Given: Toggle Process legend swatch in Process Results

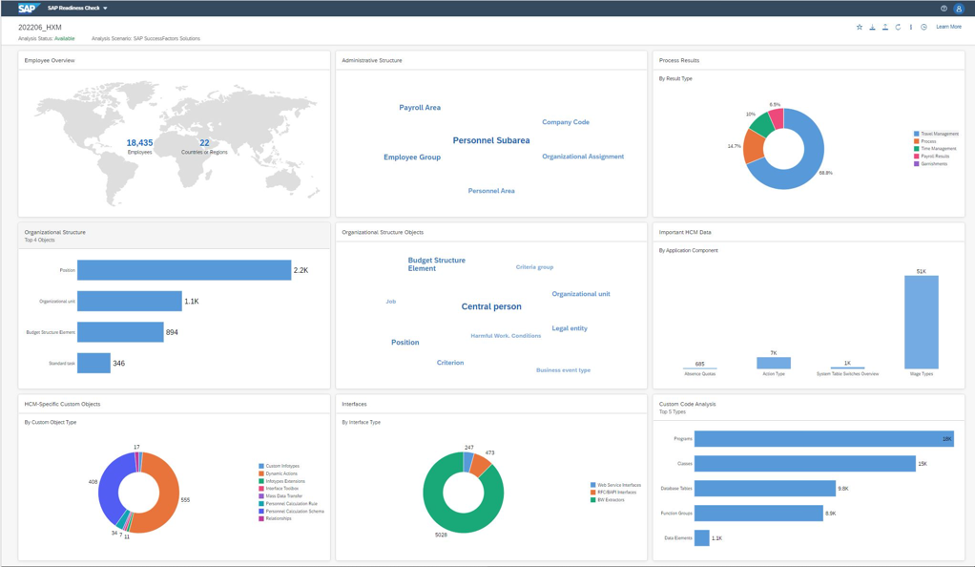Looking at the screenshot, I should click(916, 141).
